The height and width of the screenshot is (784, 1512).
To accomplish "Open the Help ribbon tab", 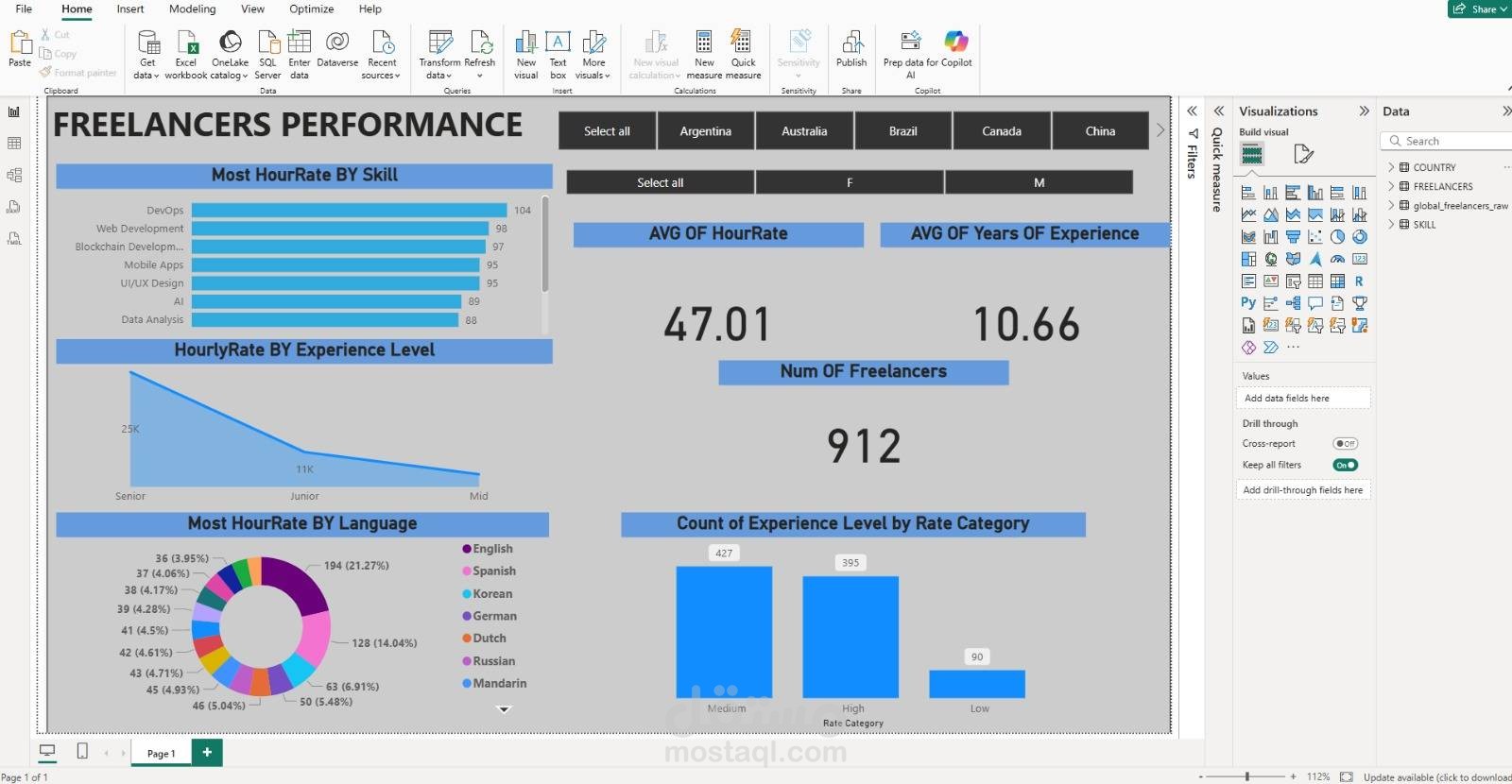I will pos(370,9).
